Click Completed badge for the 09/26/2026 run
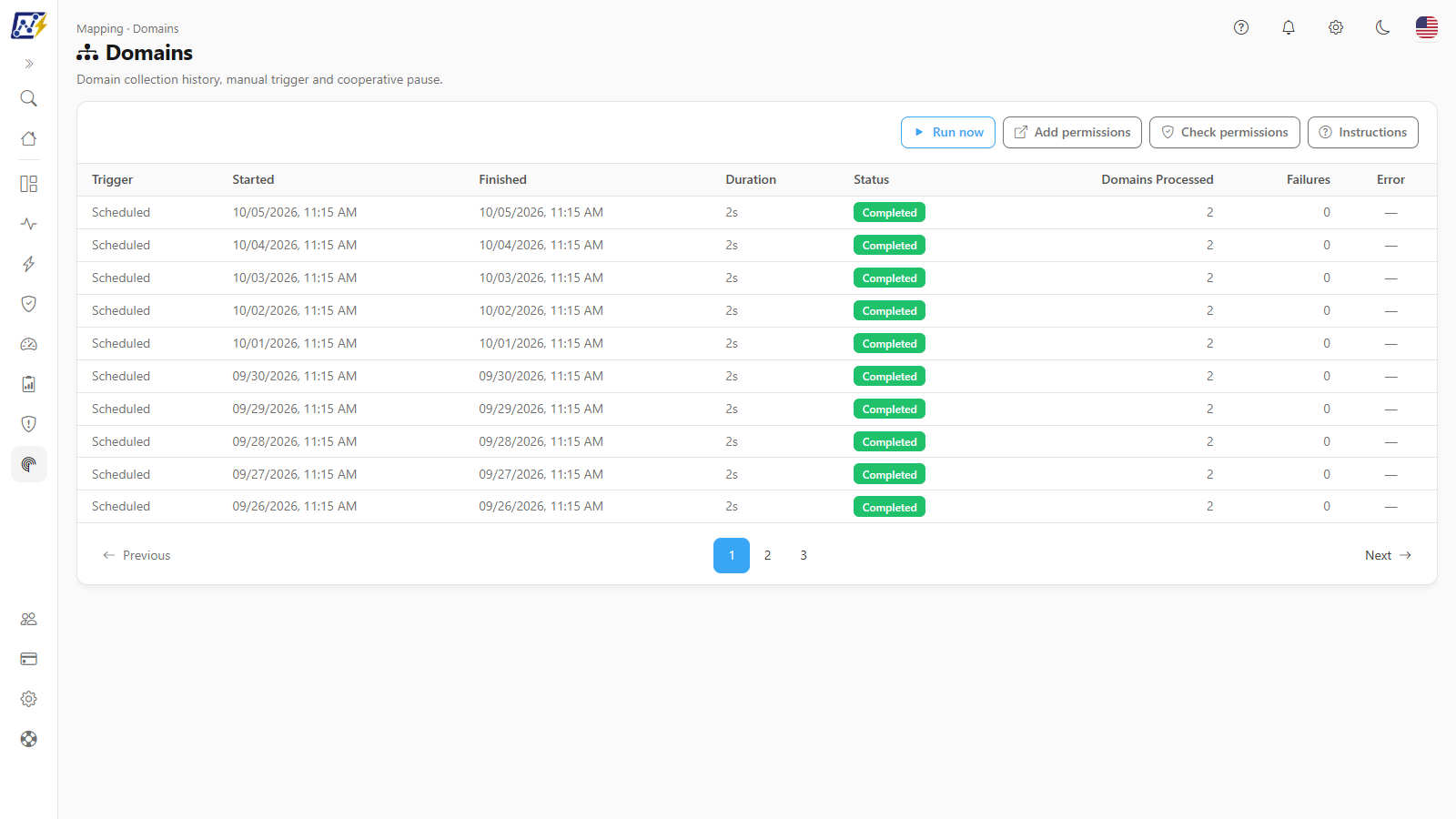This screenshot has height=819, width=1456. [x=889, y=507]
